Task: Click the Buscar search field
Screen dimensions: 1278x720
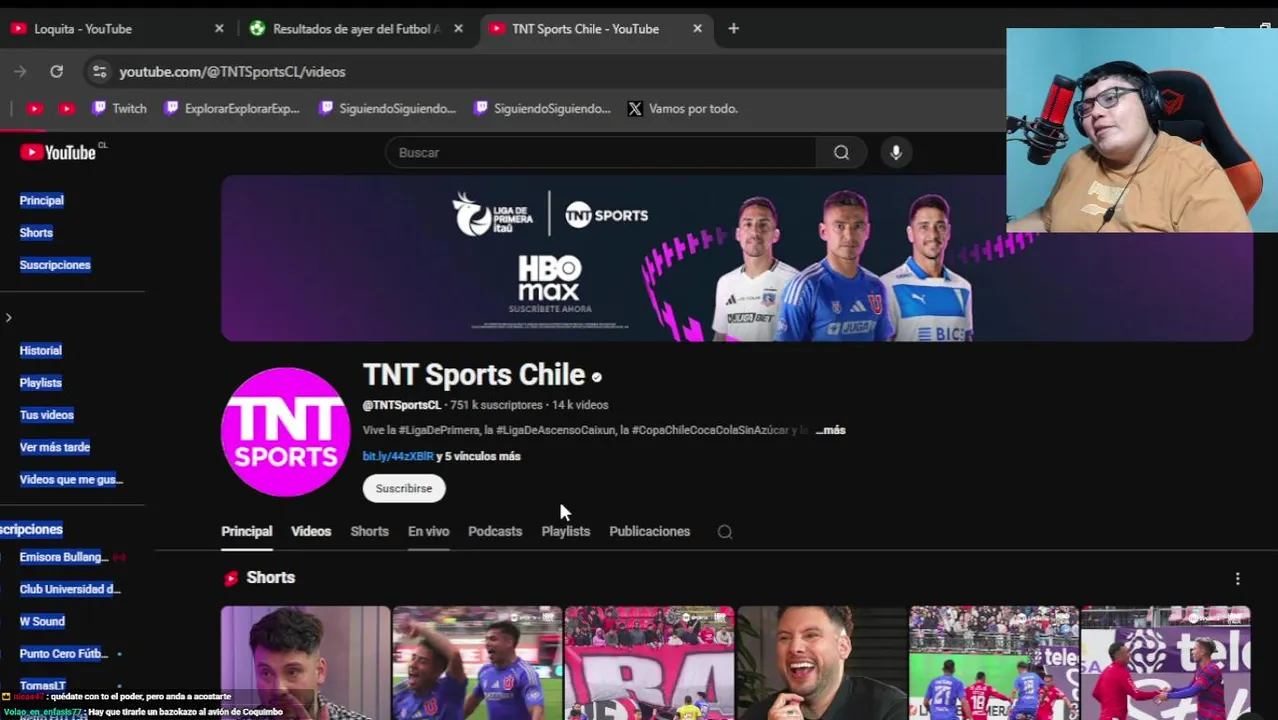Action: pyautogui.click(x=600, y=152)
